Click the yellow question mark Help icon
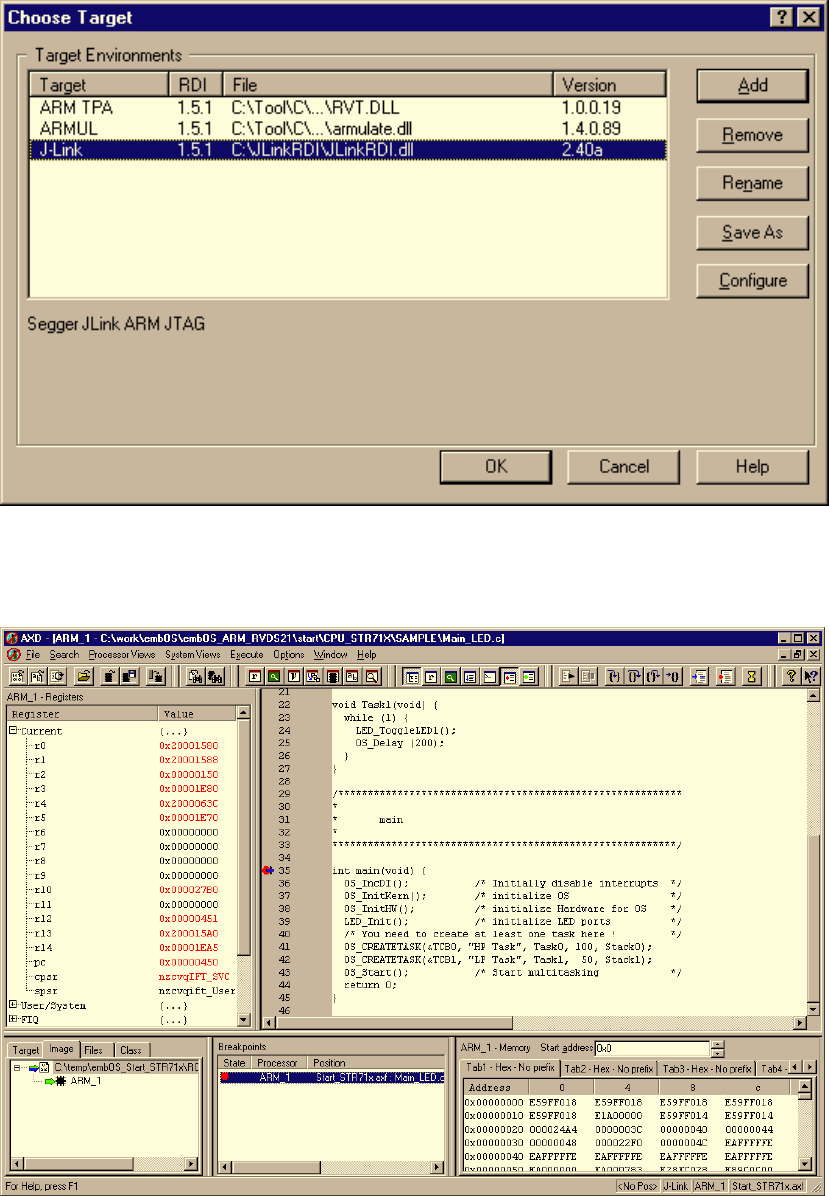Image resolution: width=829 pixels, height=1196 pixels. (x=791, y=676)
